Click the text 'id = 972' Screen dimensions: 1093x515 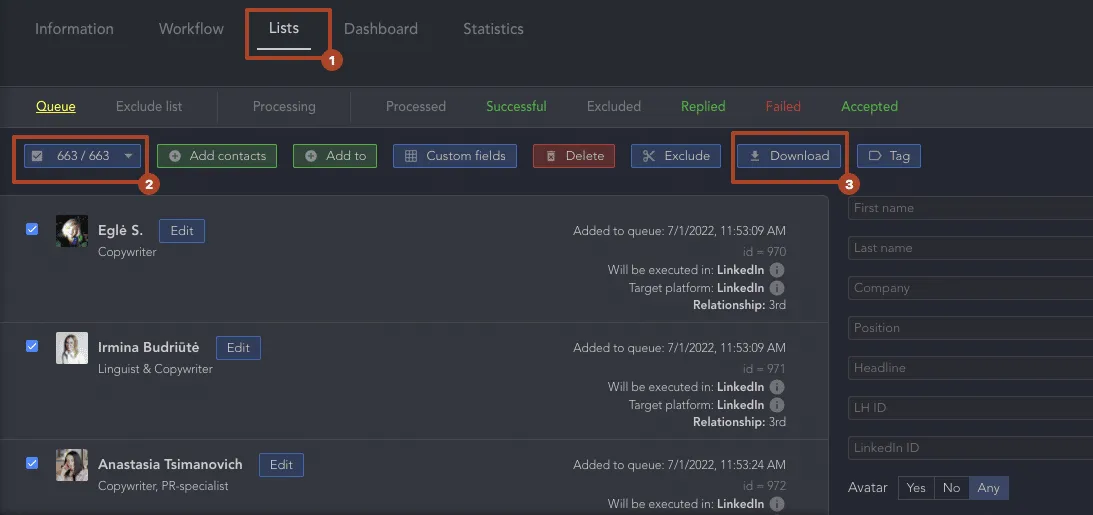765,486
